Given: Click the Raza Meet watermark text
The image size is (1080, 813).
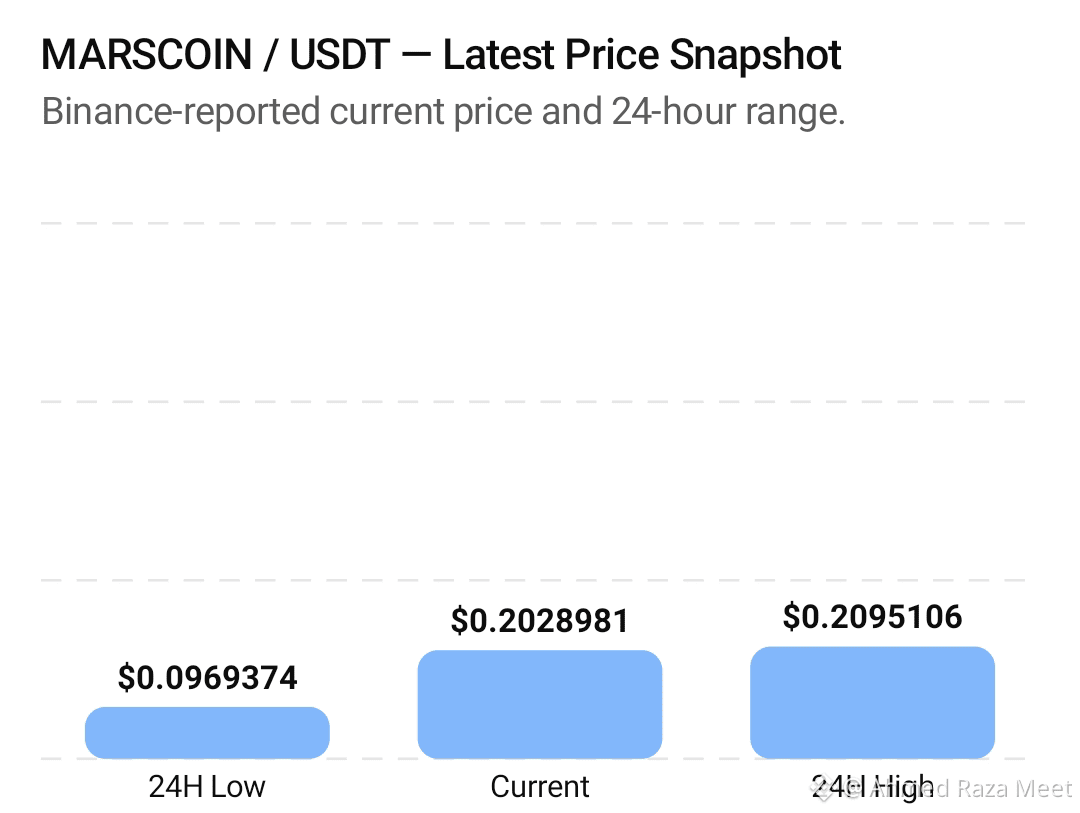Looking at the screenshot, I should click(x=1015, y=788).
